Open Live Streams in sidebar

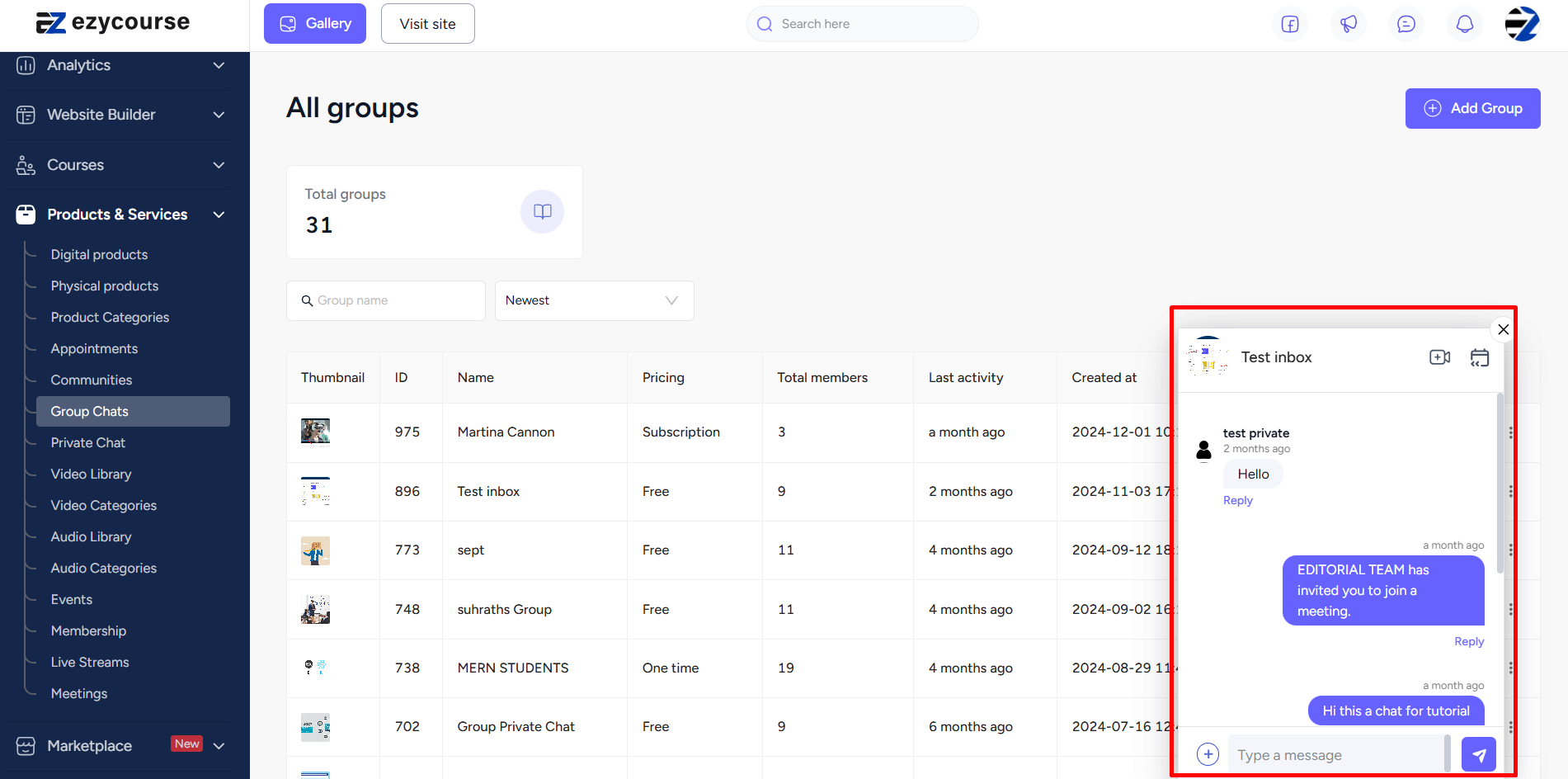(x=90, y=663)
